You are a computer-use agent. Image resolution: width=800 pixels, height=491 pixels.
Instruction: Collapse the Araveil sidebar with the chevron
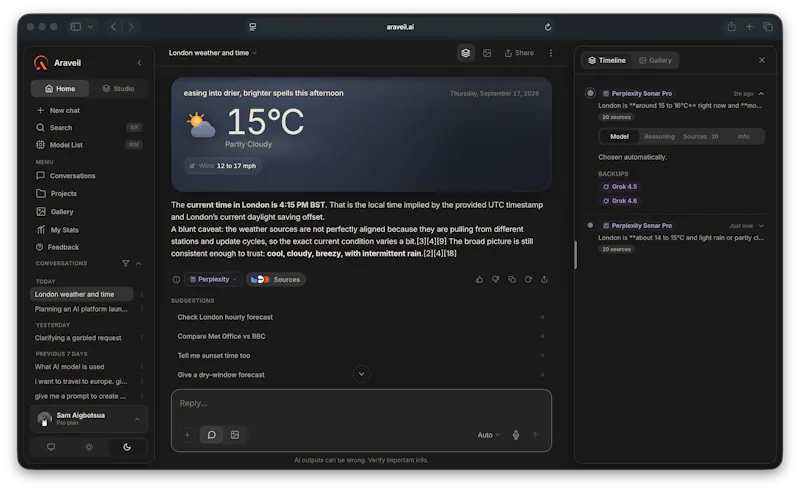click(x=139, y=63)
